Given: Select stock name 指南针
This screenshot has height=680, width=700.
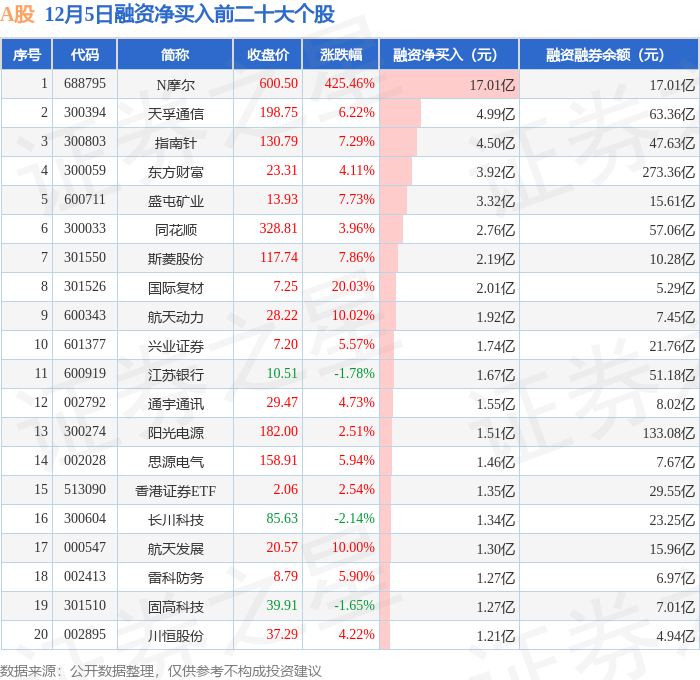Looking at the screenshot, I should (x=175, y=143).
